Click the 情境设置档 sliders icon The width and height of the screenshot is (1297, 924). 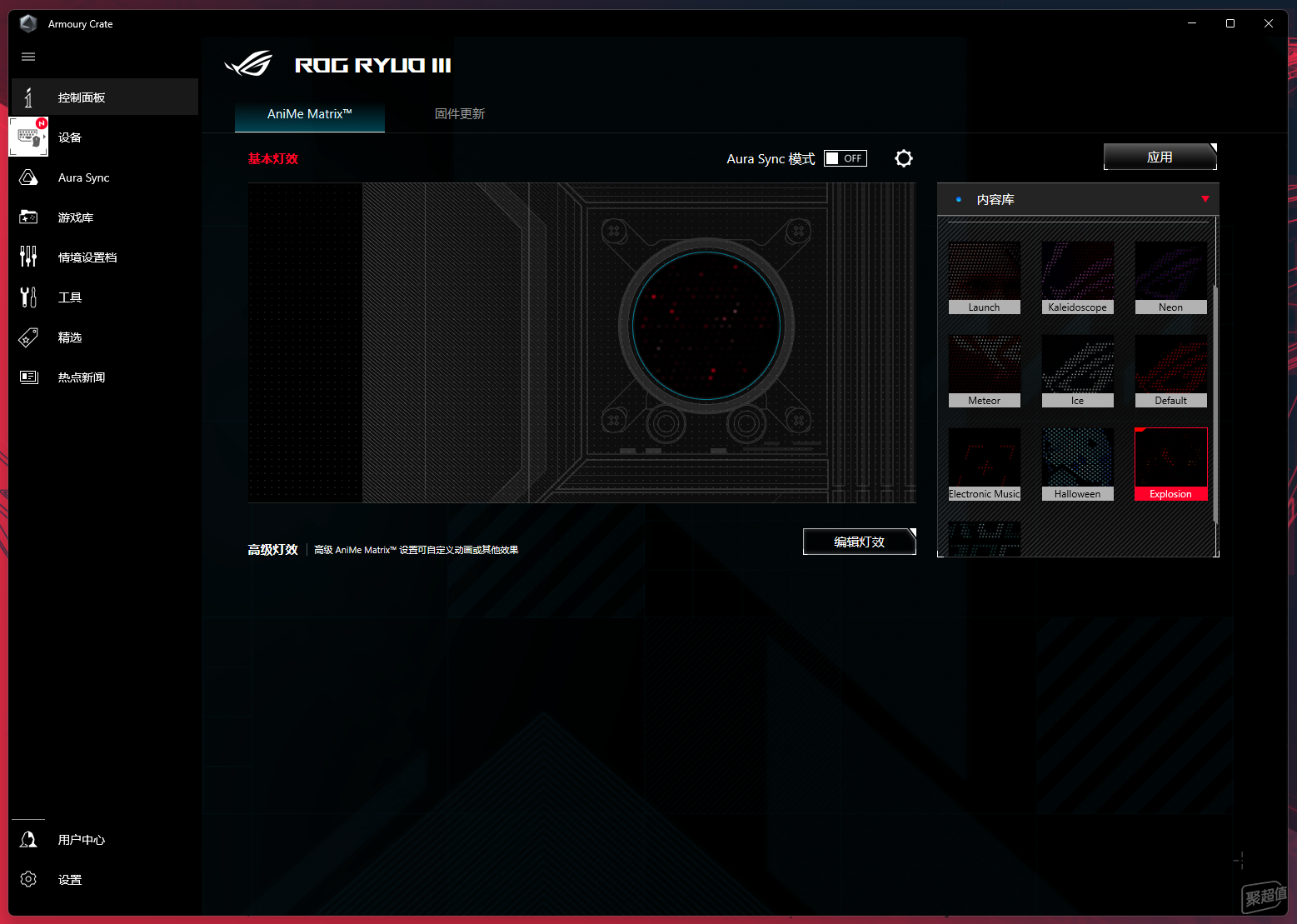pos(28,257)
